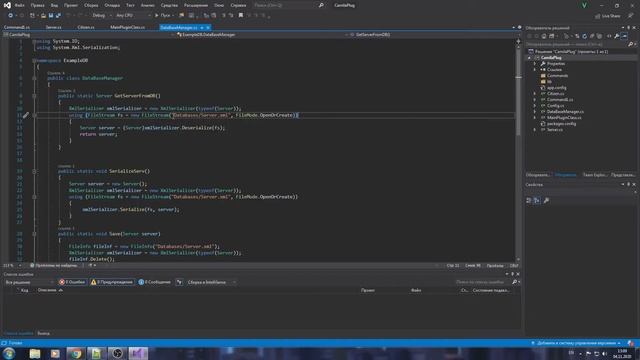Select packages.config in Solution Explorer
Viewport: 640px width, 360px height.
(561, 124)
